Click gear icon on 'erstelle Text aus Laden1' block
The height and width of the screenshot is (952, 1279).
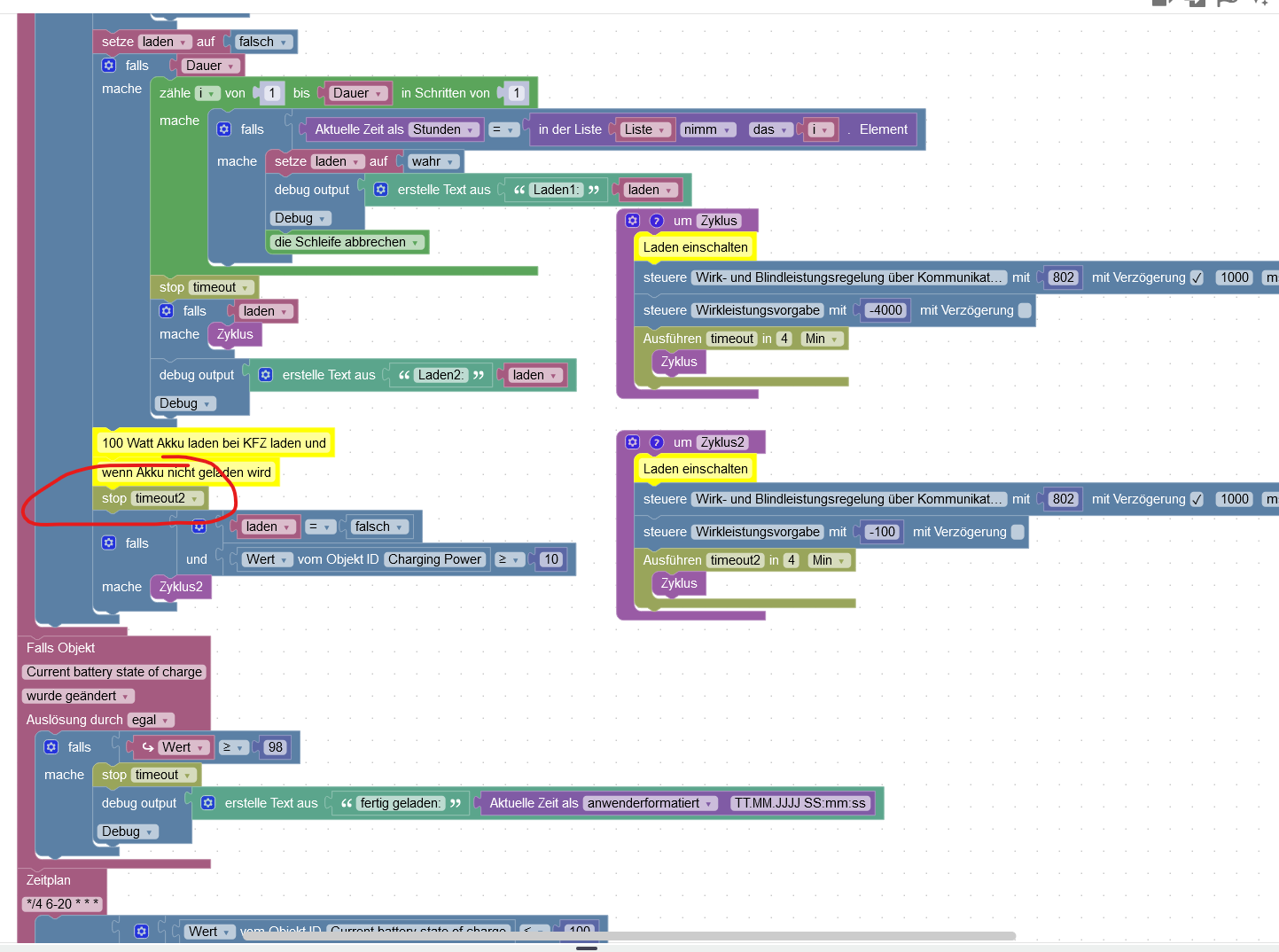pos(381,190)
